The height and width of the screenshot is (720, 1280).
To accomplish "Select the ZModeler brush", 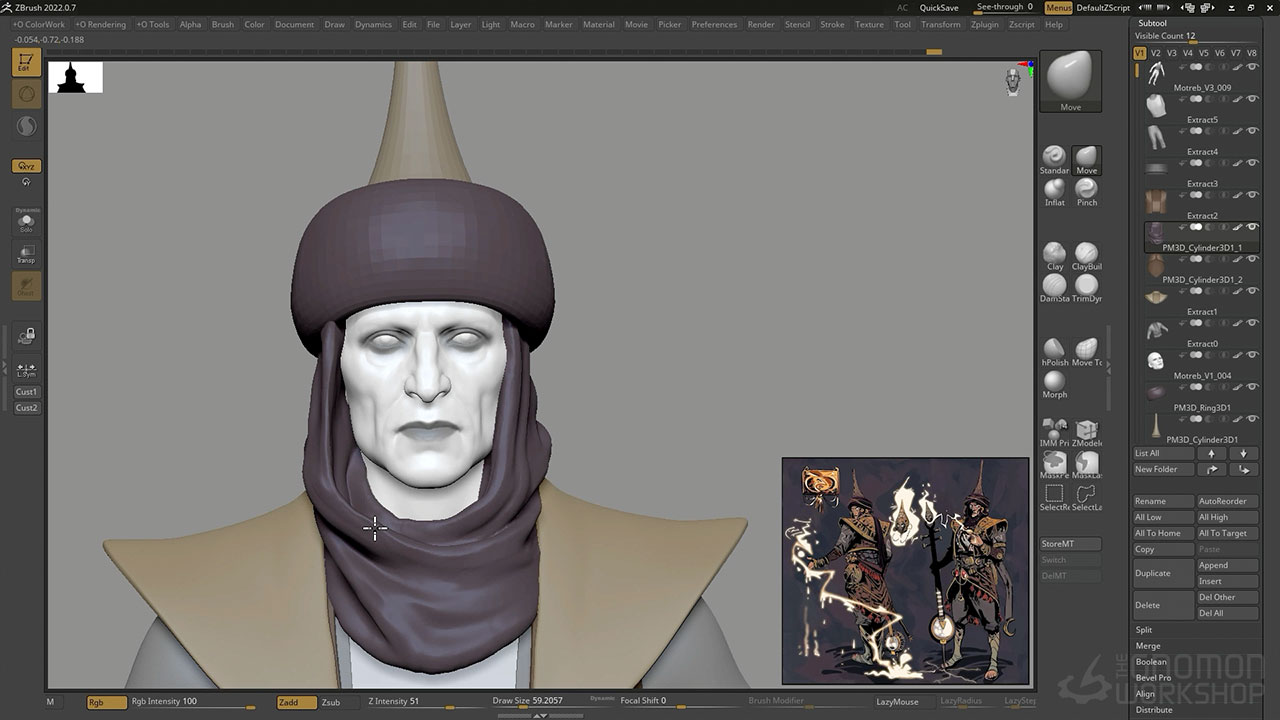I will (x=1086, y=432).
